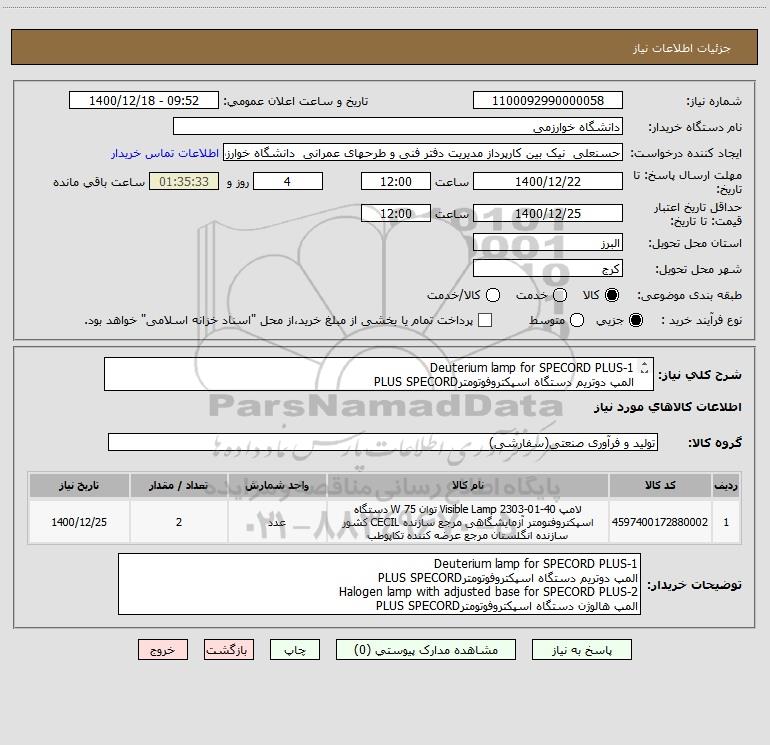Click the price validity hour 12:00 field
770x745 pixels.
click(x=396, y=213)
